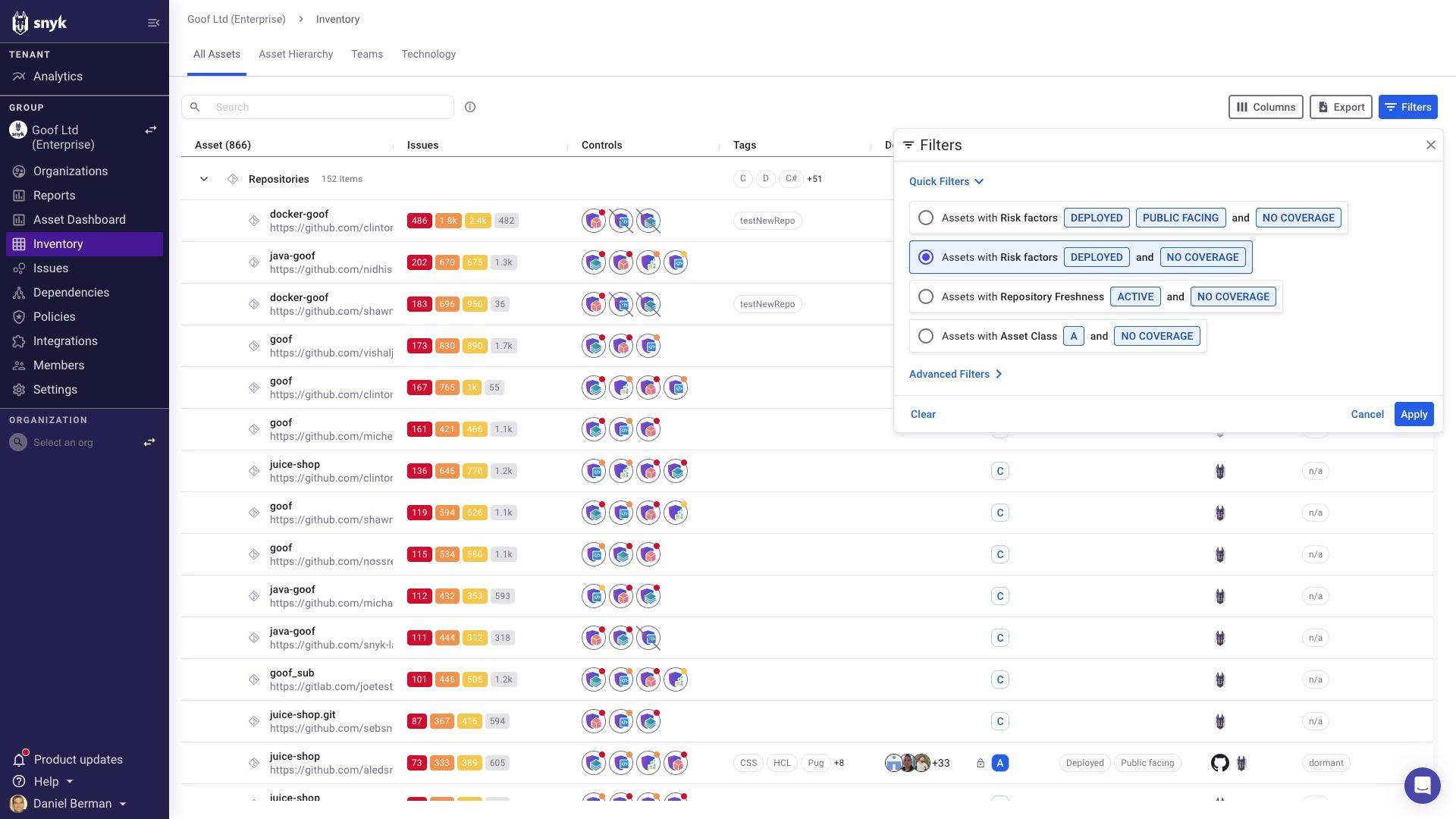Select Deployed, Public Facing, No Coverage quick filter

[x=1128, y=218]
